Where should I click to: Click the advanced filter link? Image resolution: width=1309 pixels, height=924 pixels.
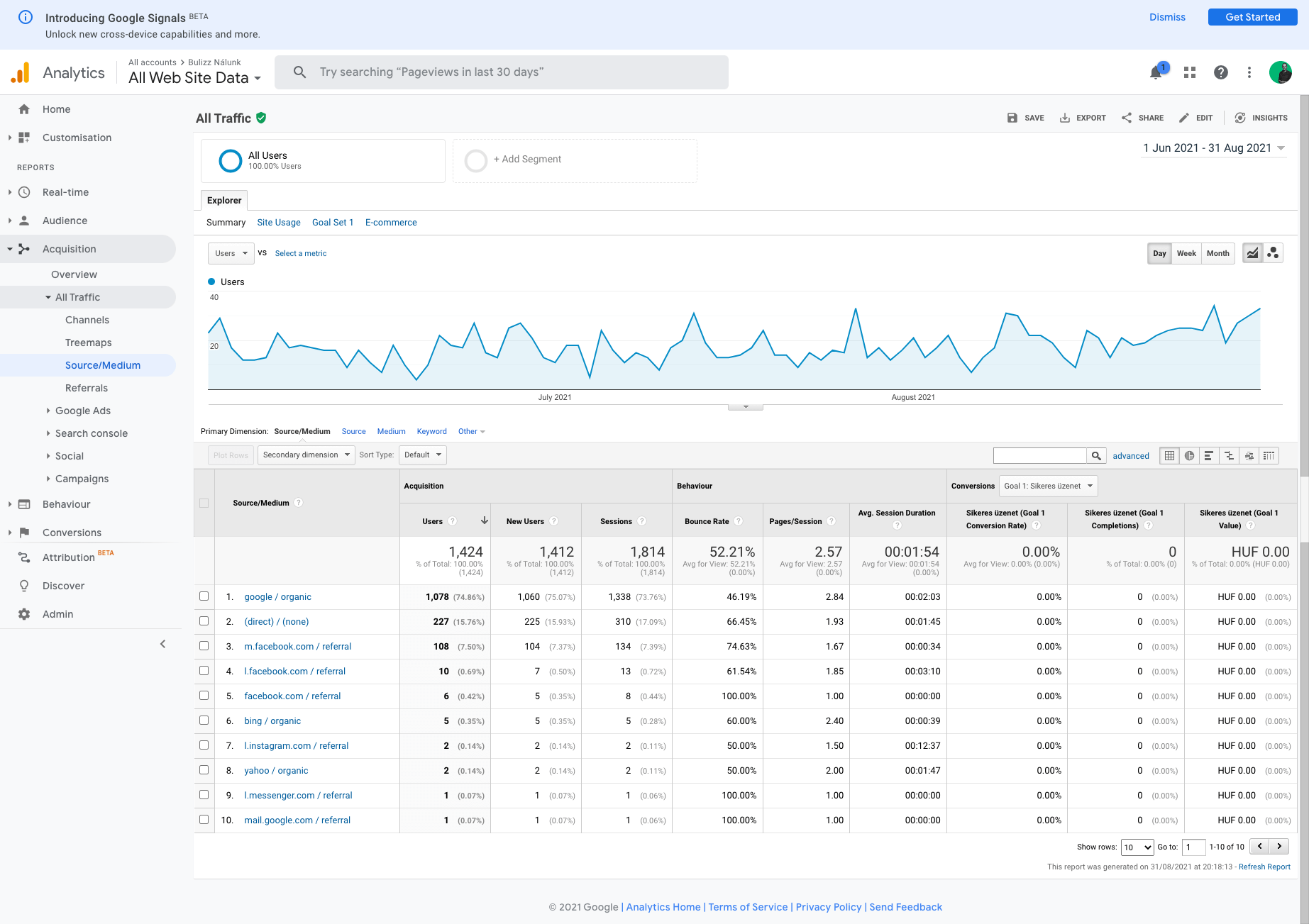coord(1131,456)
